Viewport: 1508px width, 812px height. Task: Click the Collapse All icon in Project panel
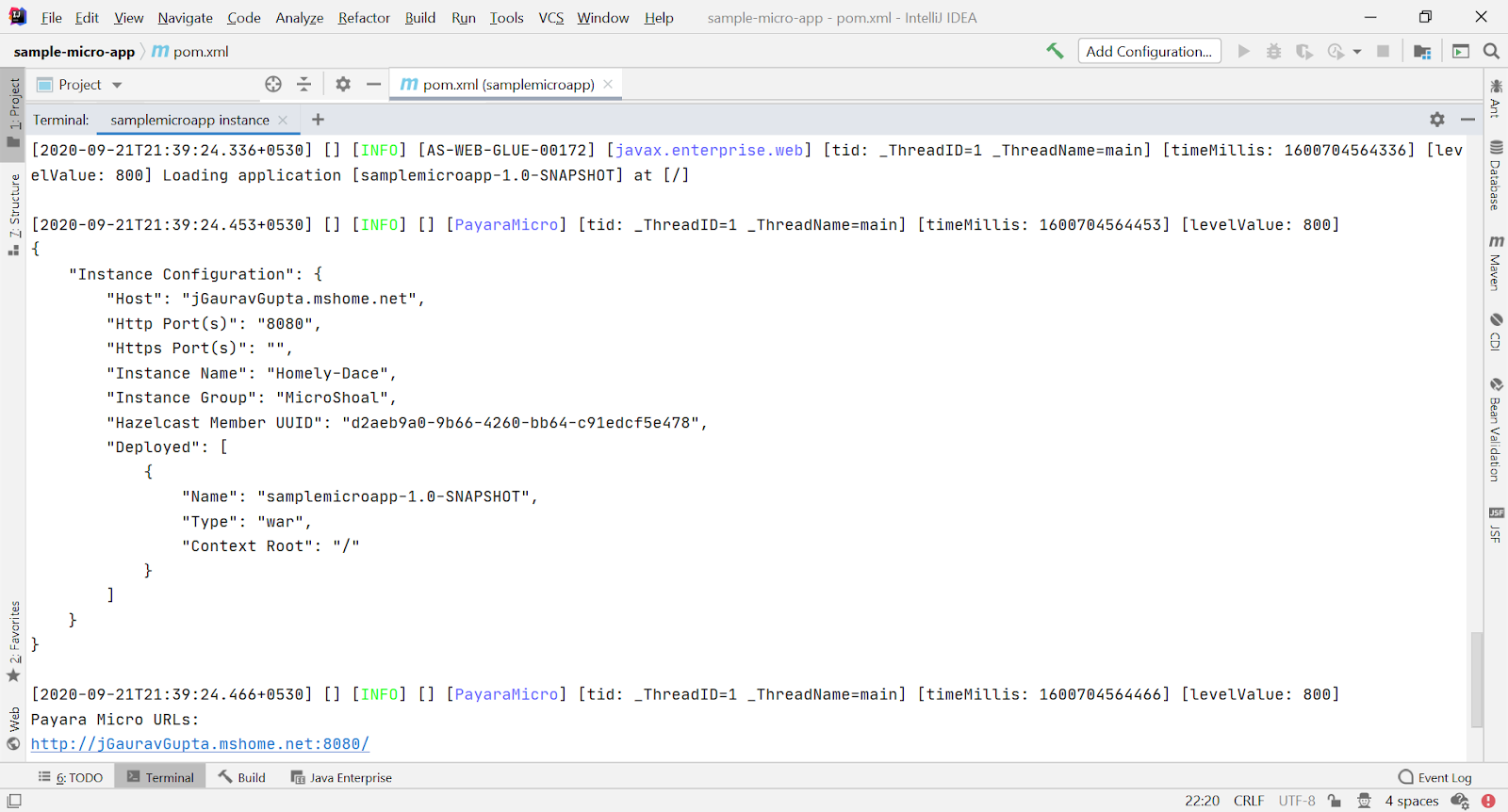(x=303, y=85)
